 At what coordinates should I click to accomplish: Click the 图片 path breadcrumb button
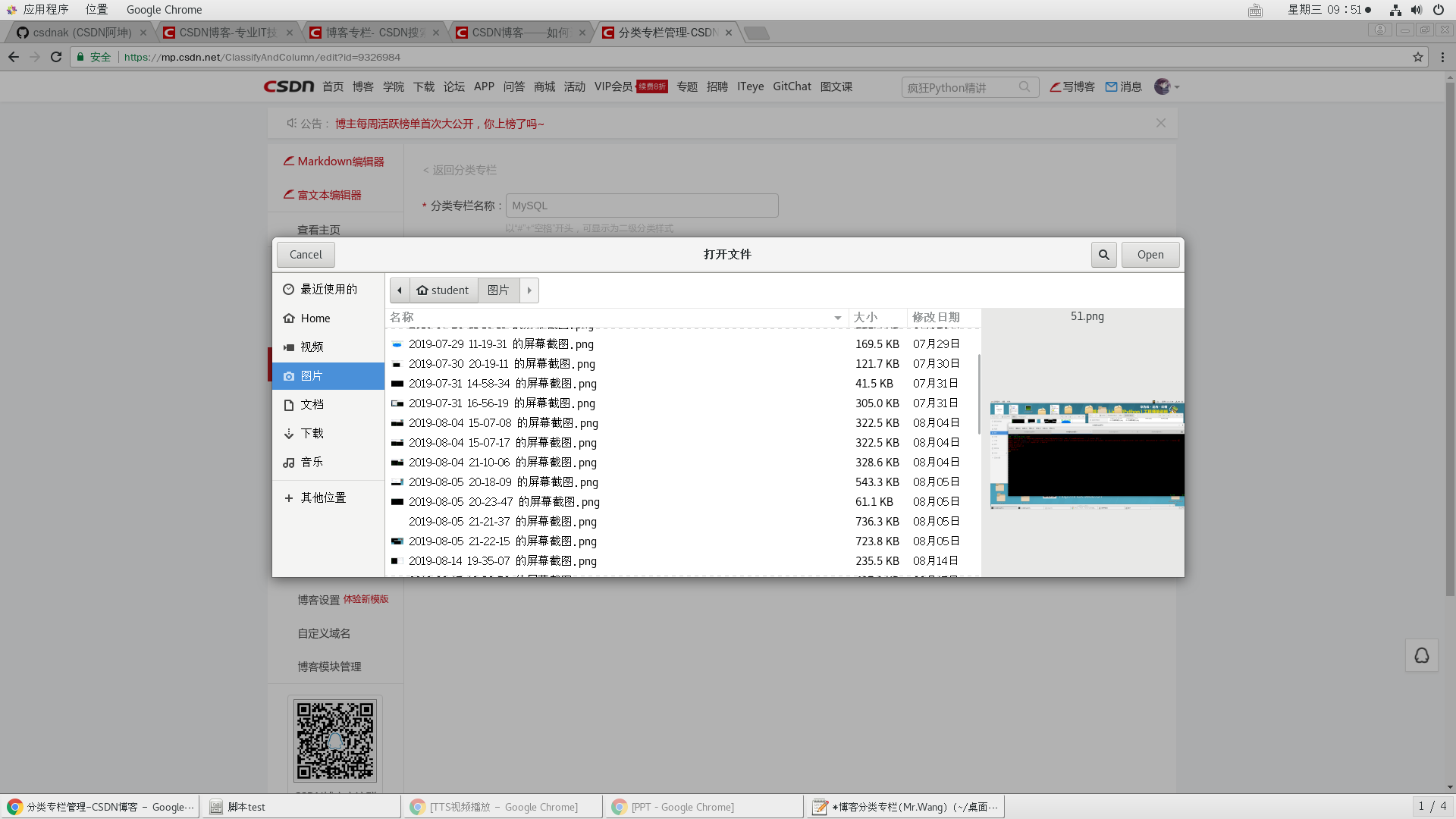[498, 290]
